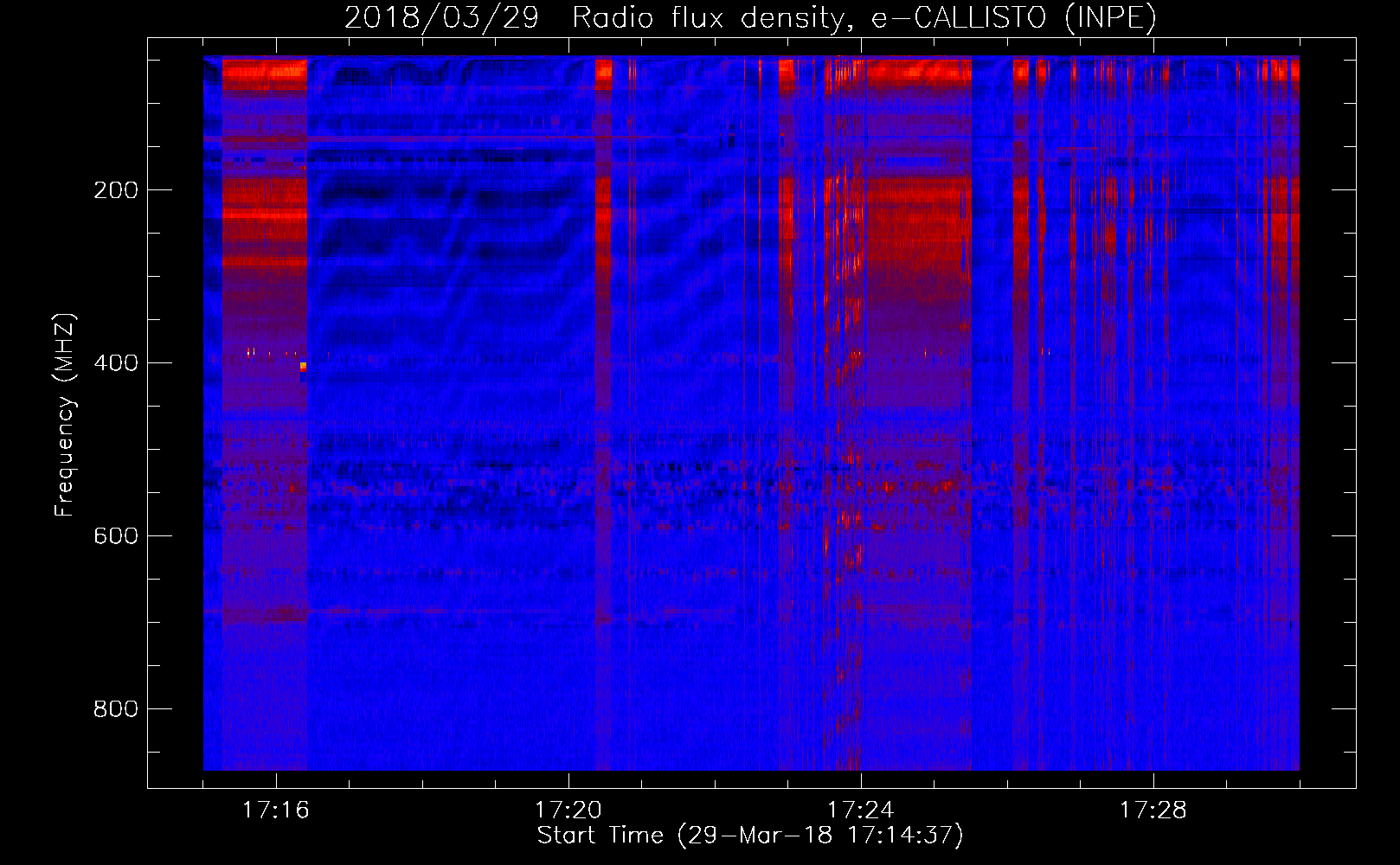Click the '200' frequency tick label
Image resolution: width=1400 pixels, height=865 pixels.
point(116,190)
